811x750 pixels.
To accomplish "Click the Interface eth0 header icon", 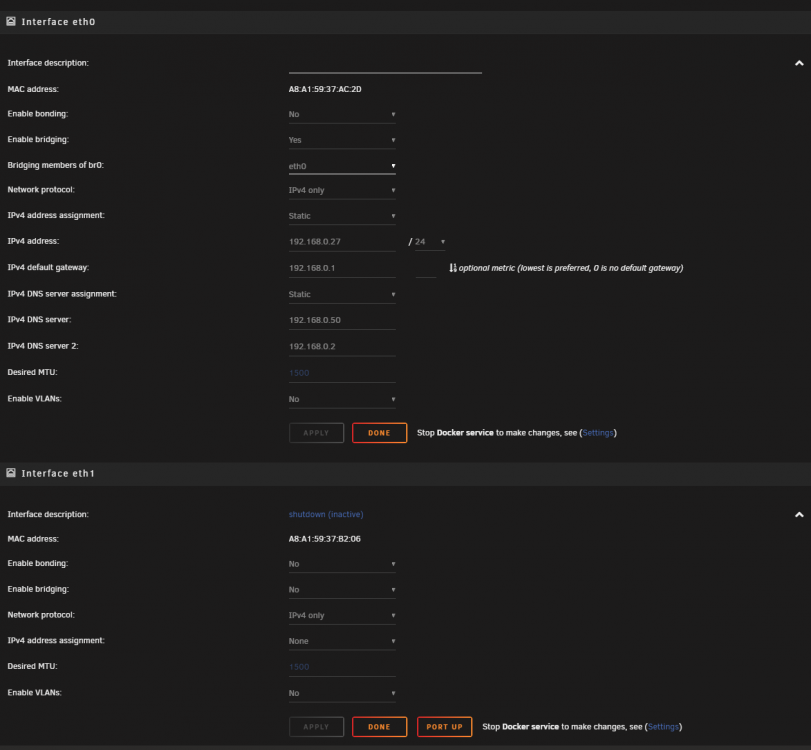I will coord(11,21).
